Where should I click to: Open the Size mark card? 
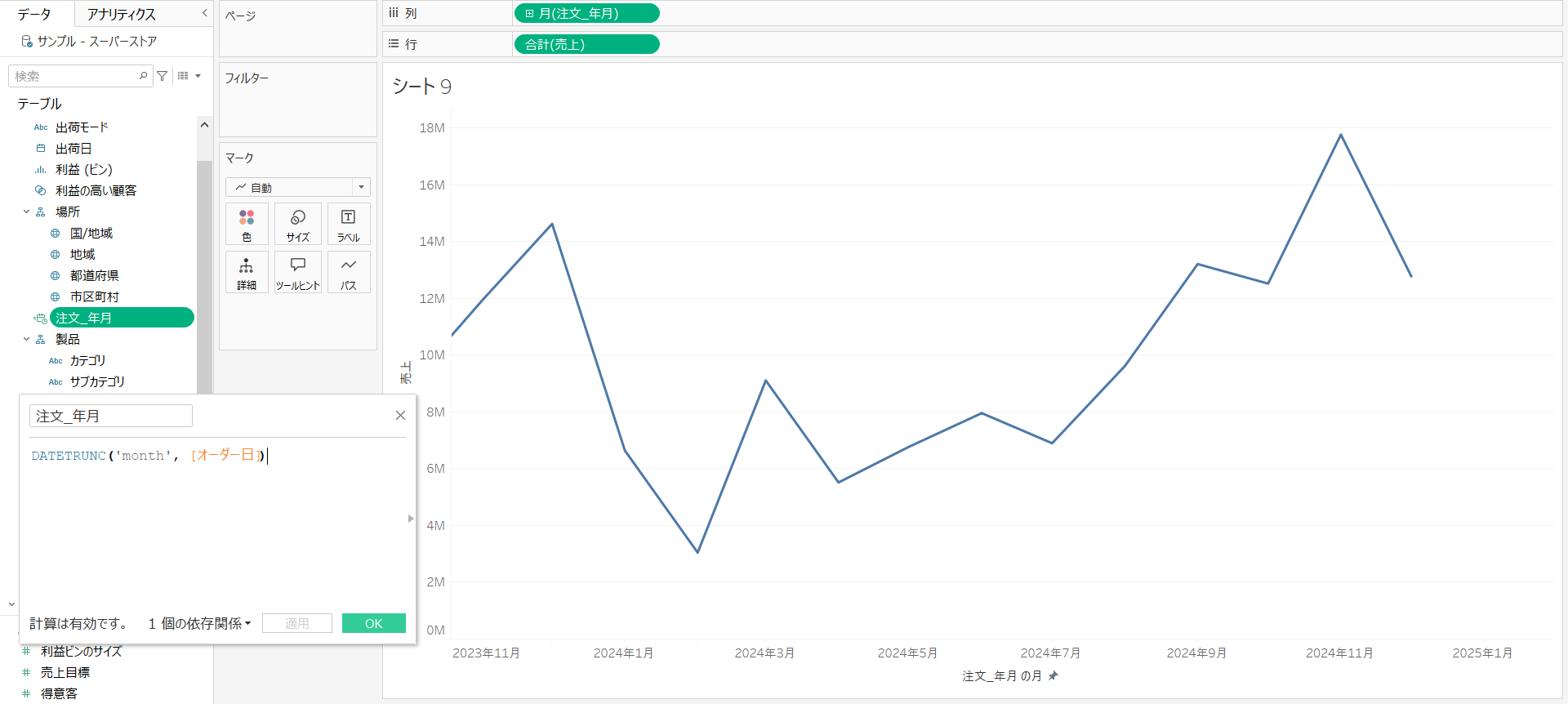pos(298,224)
